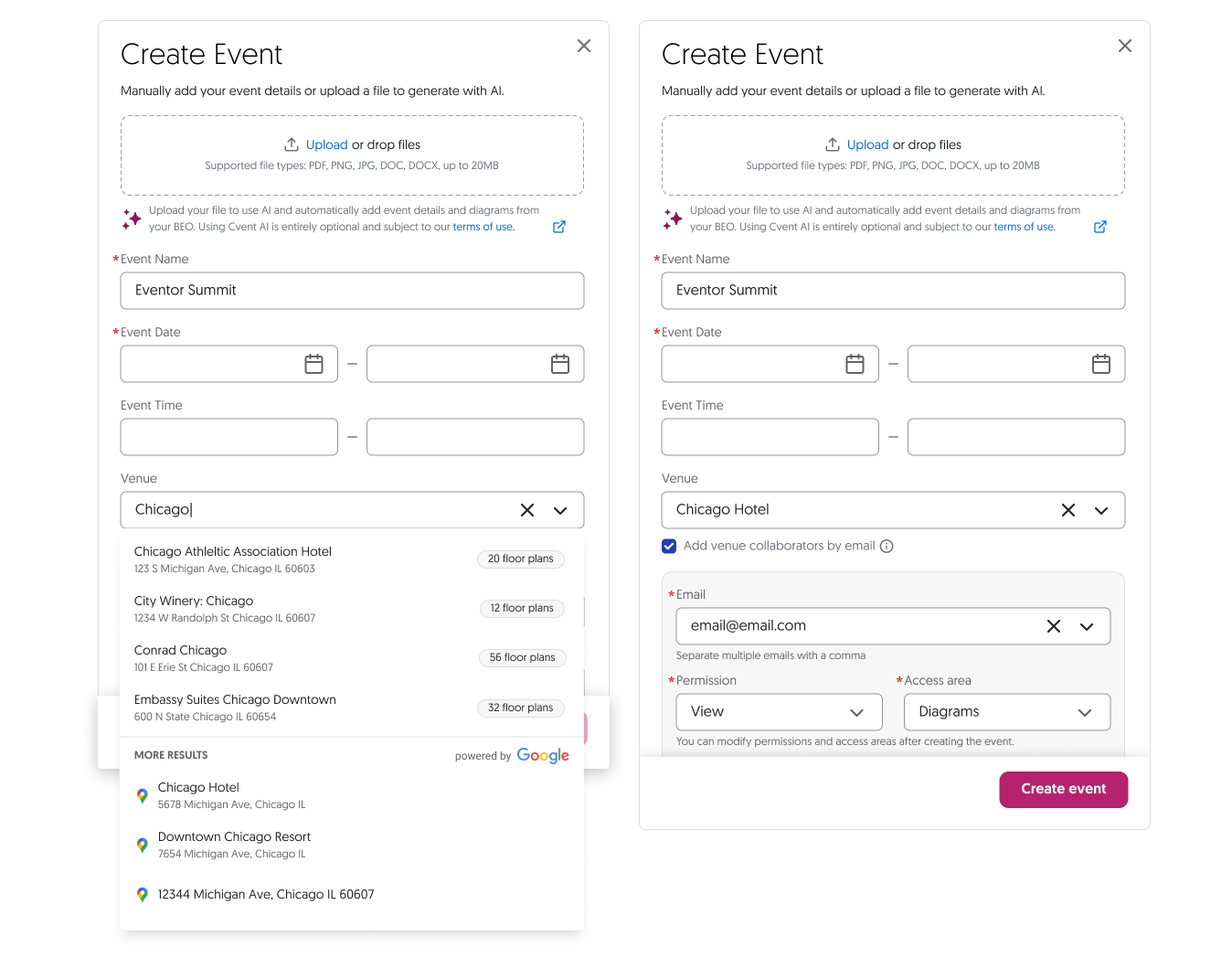Screen dimensions: 1232x958
Task: Click the start date calendar icon in left form
Action: click(x=313, y=364)
